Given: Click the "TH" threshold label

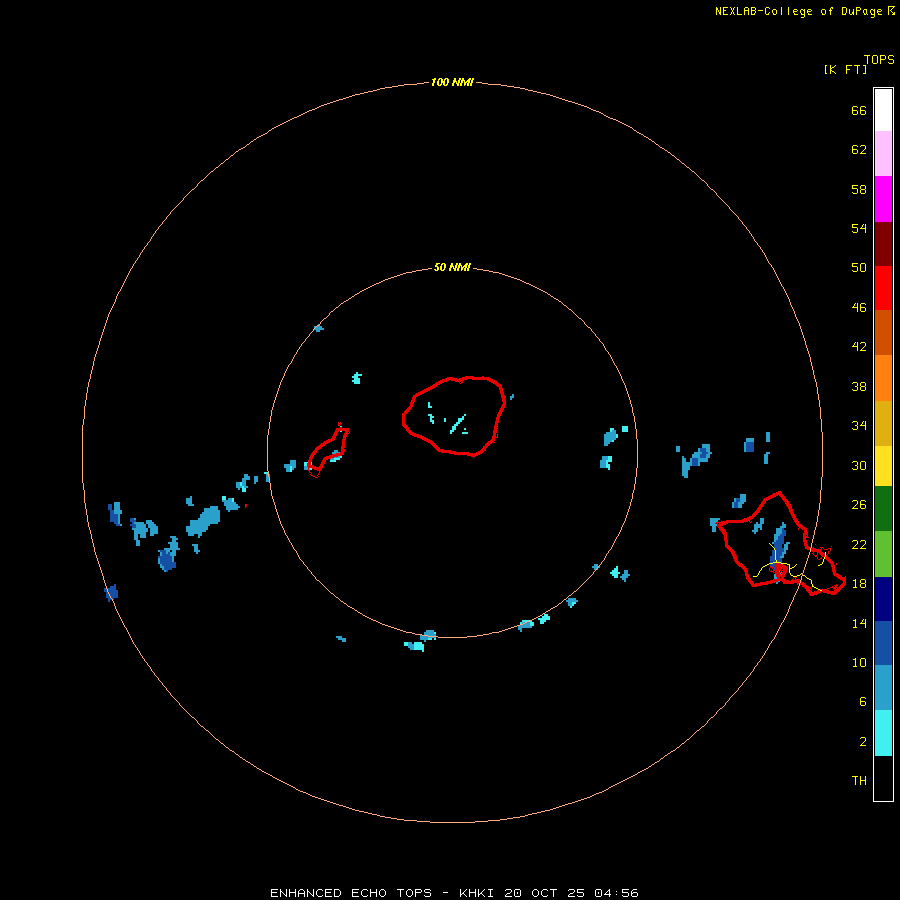Looking at the screenshot, I should tap(859, 781).
